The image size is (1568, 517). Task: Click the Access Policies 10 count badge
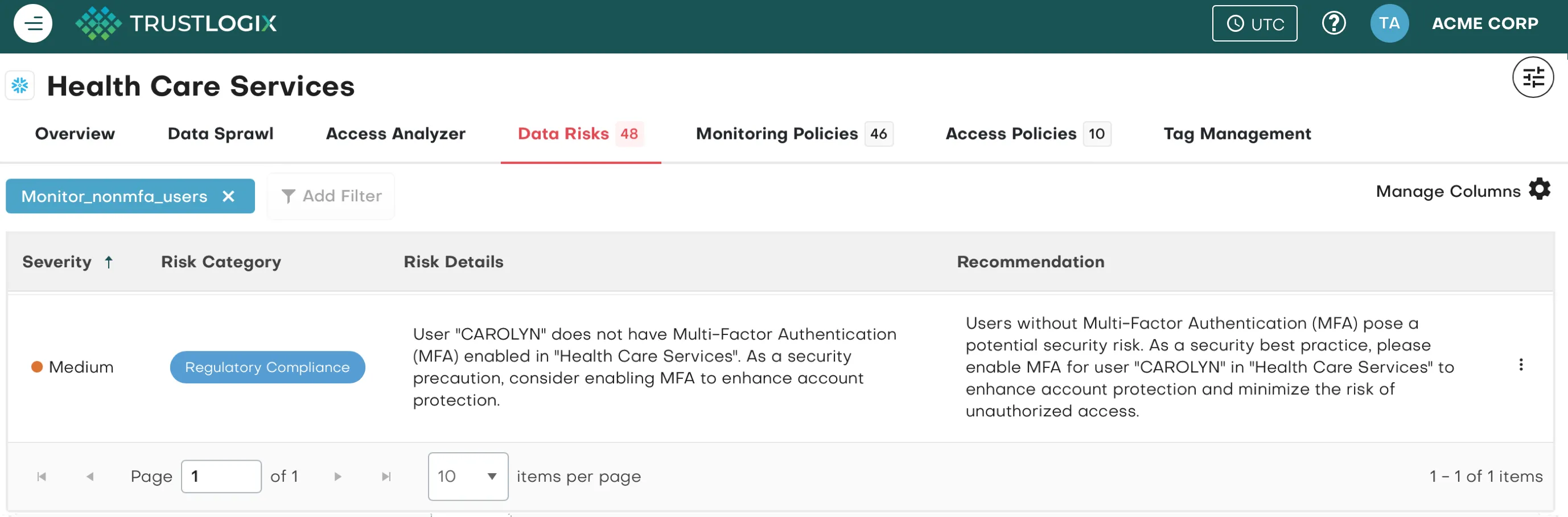(1096, 133)
